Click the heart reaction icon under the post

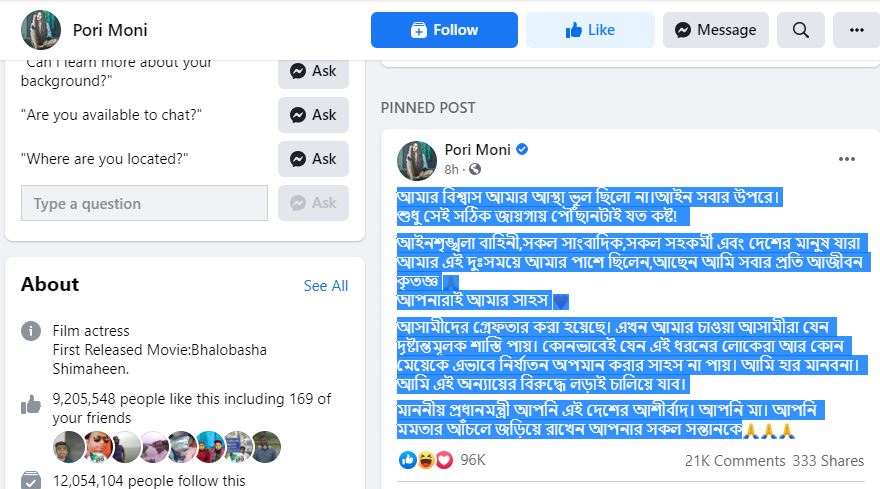coord(444,460)
